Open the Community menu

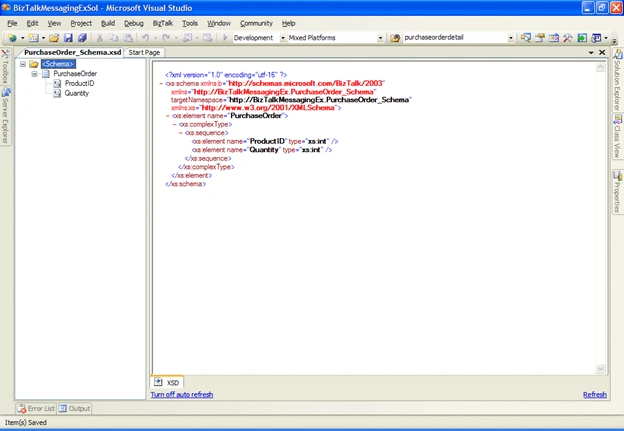click(256, 23)
